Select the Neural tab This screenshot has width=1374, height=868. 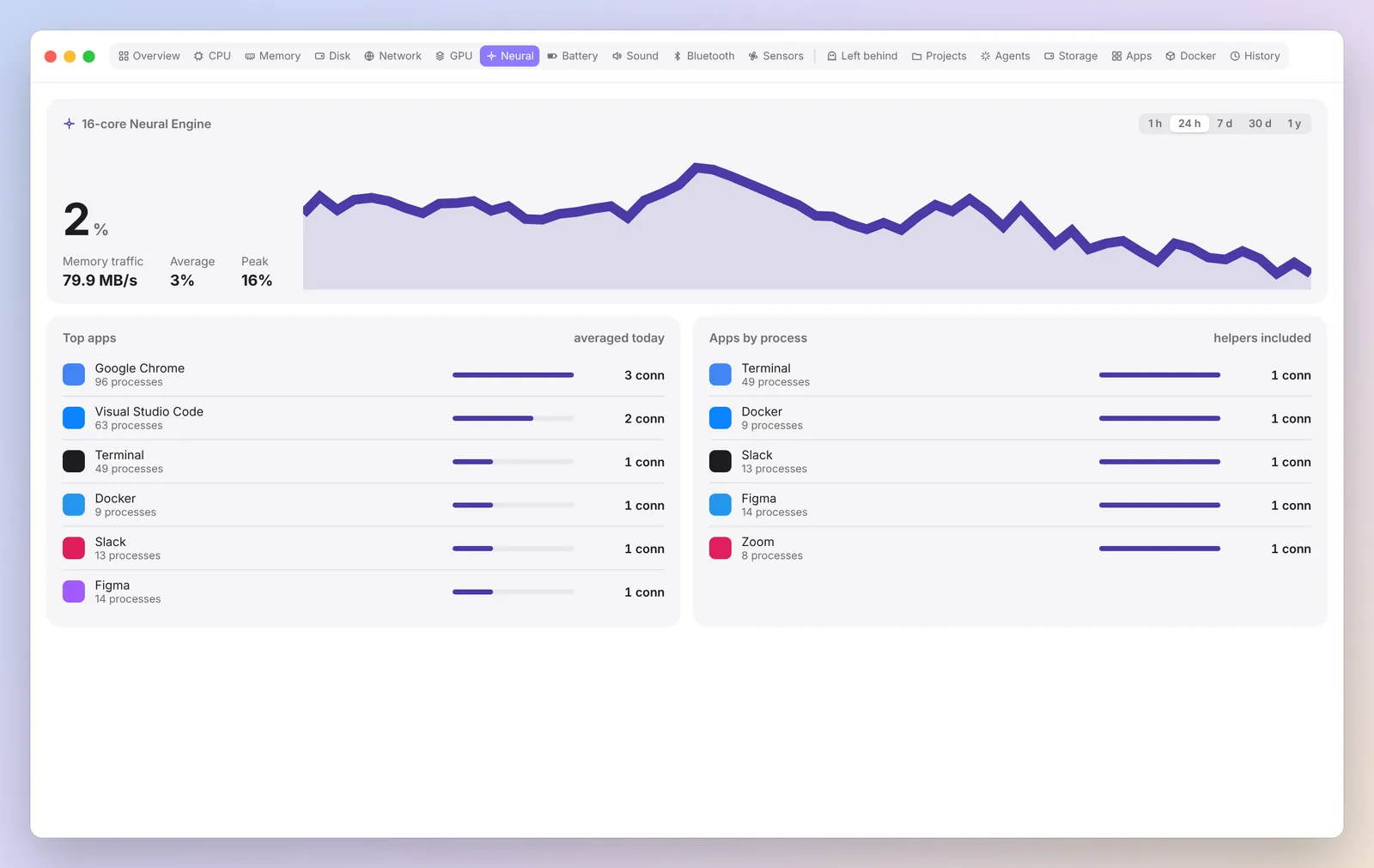510,56
